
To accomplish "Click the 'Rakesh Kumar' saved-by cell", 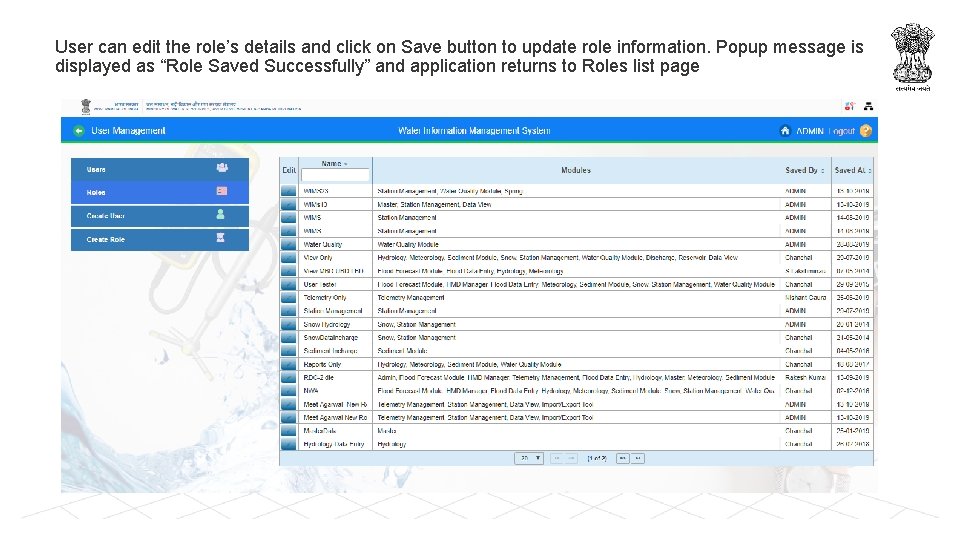I will coord(805,378).
